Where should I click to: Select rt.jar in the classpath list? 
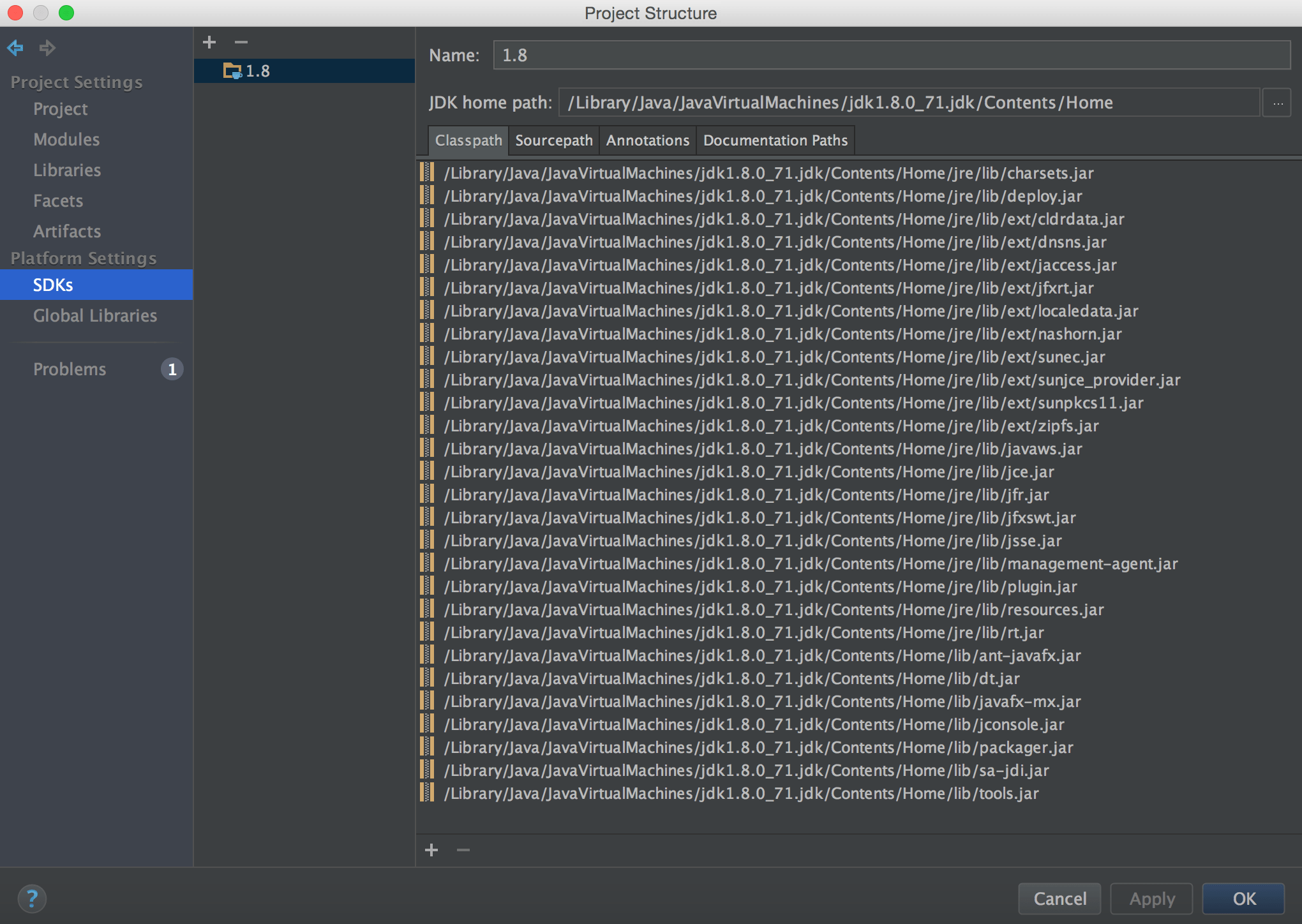coord(744,632)
